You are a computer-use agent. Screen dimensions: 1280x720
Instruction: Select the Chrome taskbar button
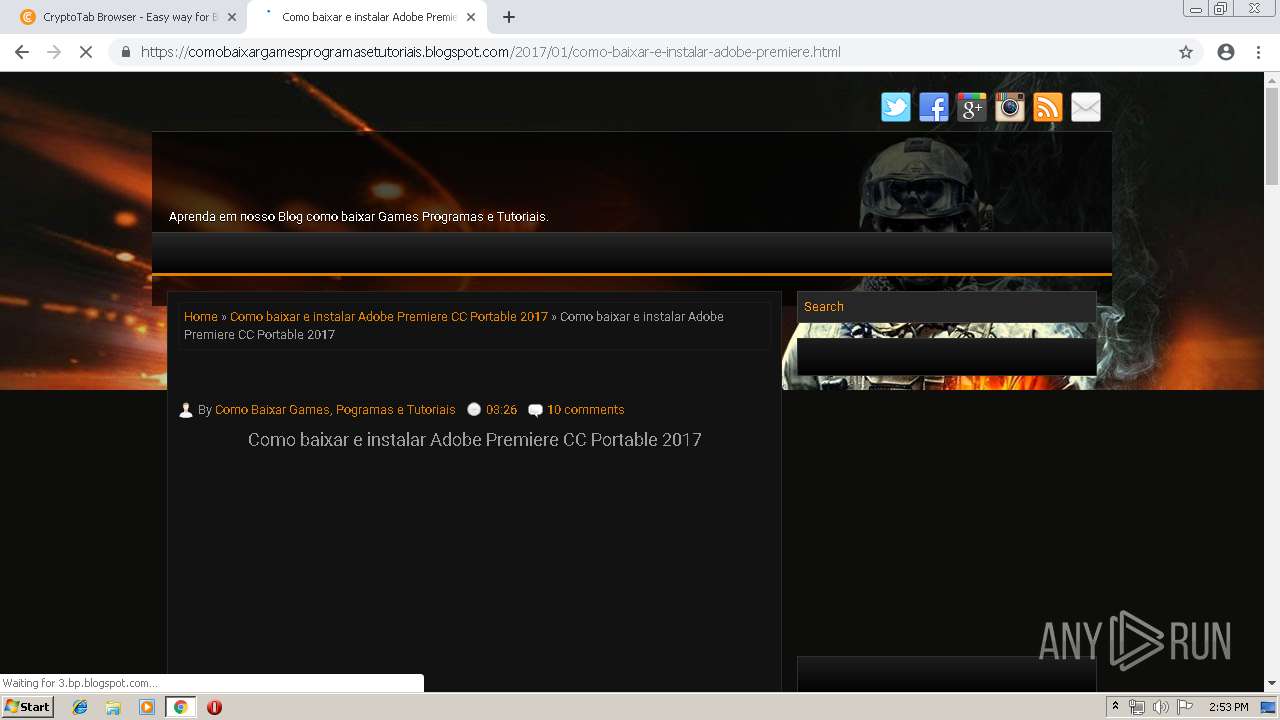(x=180, y=707)
